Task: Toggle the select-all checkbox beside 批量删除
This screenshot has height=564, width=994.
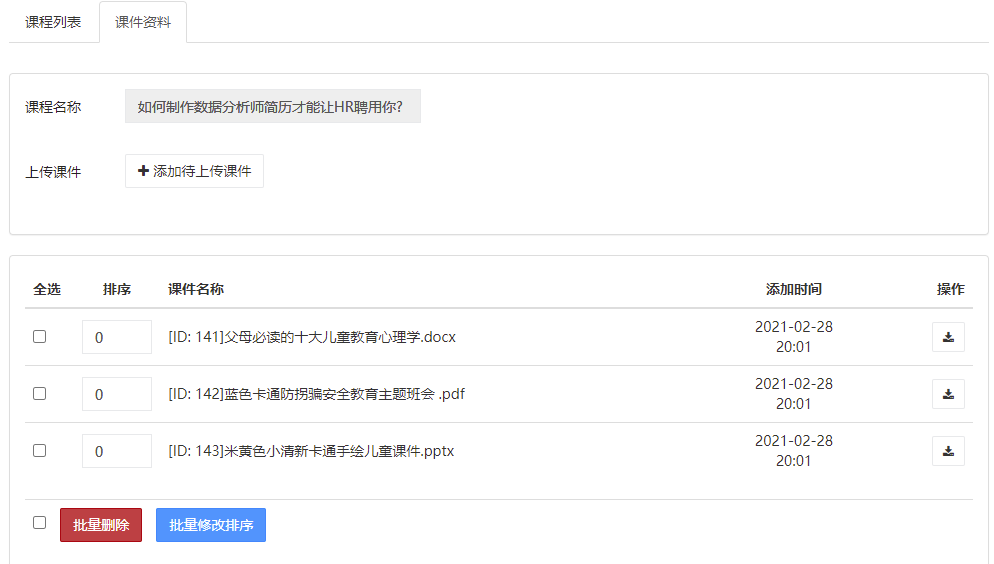Action: coord(39,523)
